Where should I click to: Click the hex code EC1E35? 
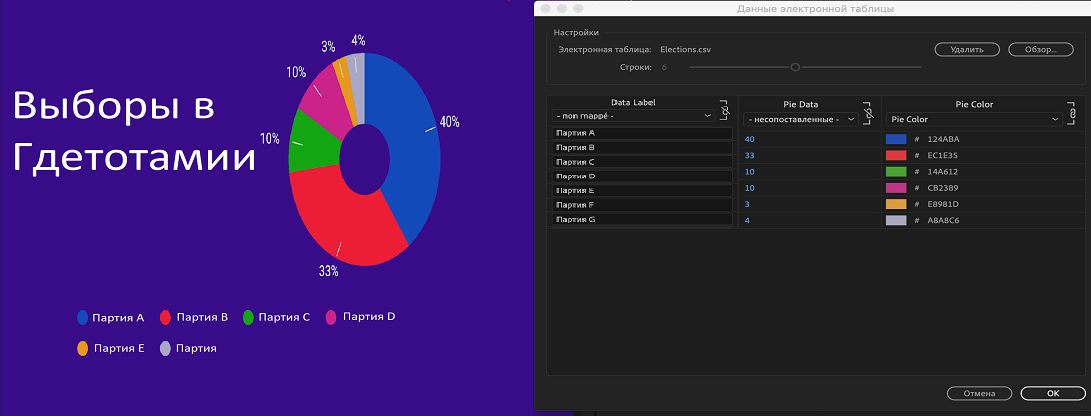(x=943, y=155)
